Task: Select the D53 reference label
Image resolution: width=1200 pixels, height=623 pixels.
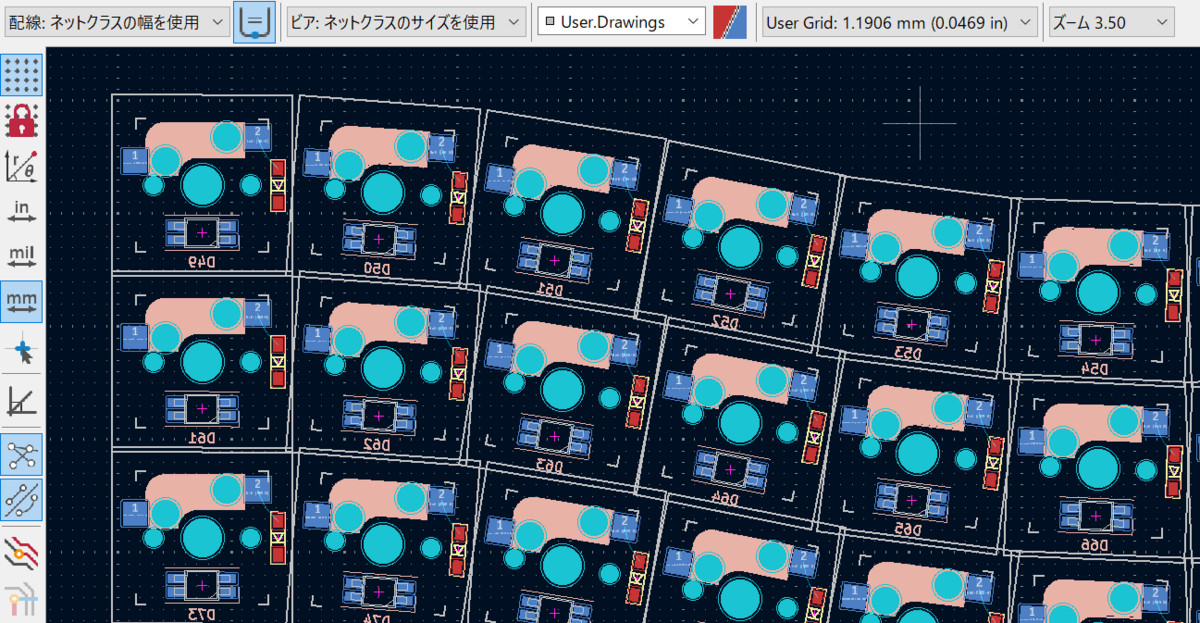Action: (x=906, y=353)
